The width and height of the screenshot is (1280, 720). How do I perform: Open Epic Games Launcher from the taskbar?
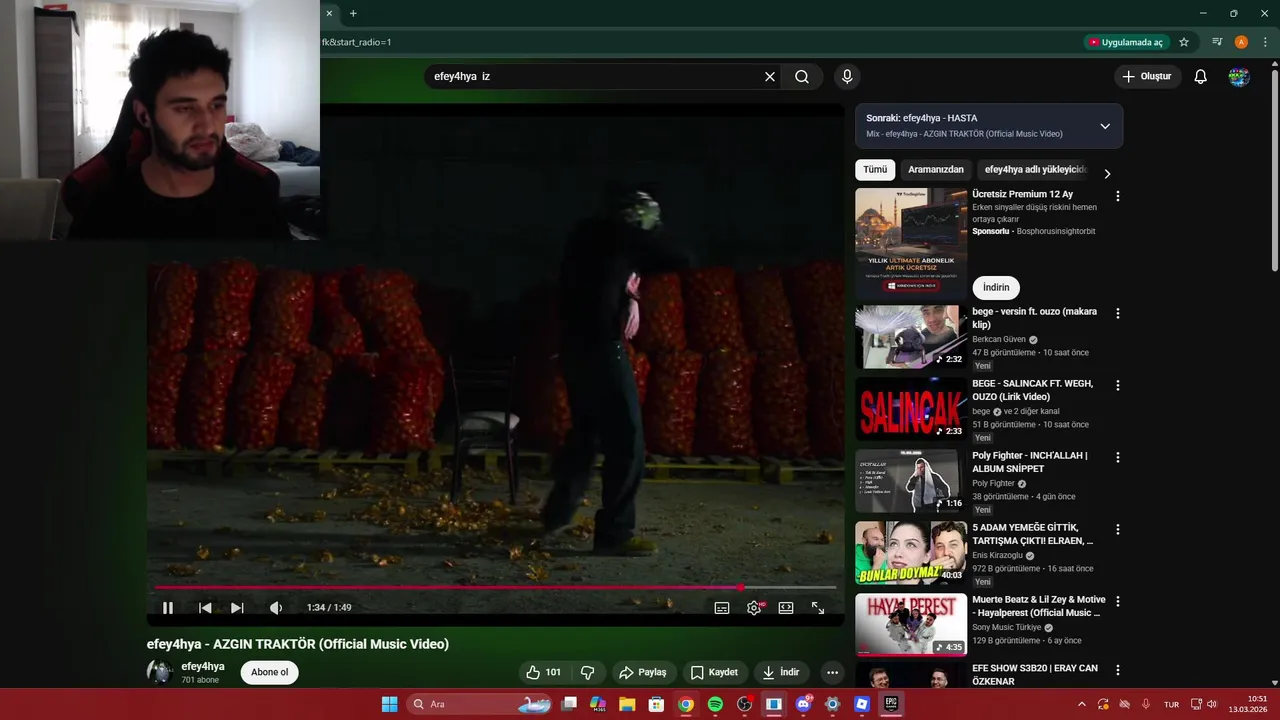[890, 704]
